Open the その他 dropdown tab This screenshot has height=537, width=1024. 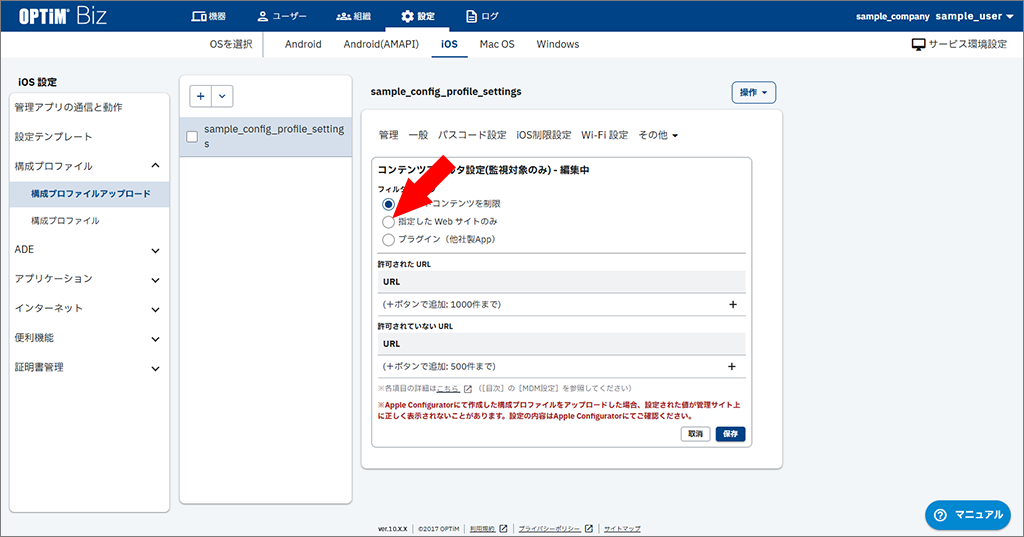pos(658,135)
